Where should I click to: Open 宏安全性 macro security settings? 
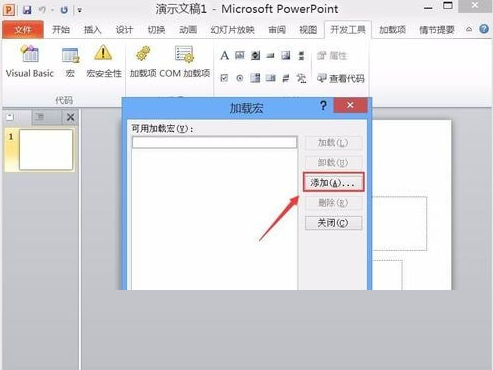point(104,62)
